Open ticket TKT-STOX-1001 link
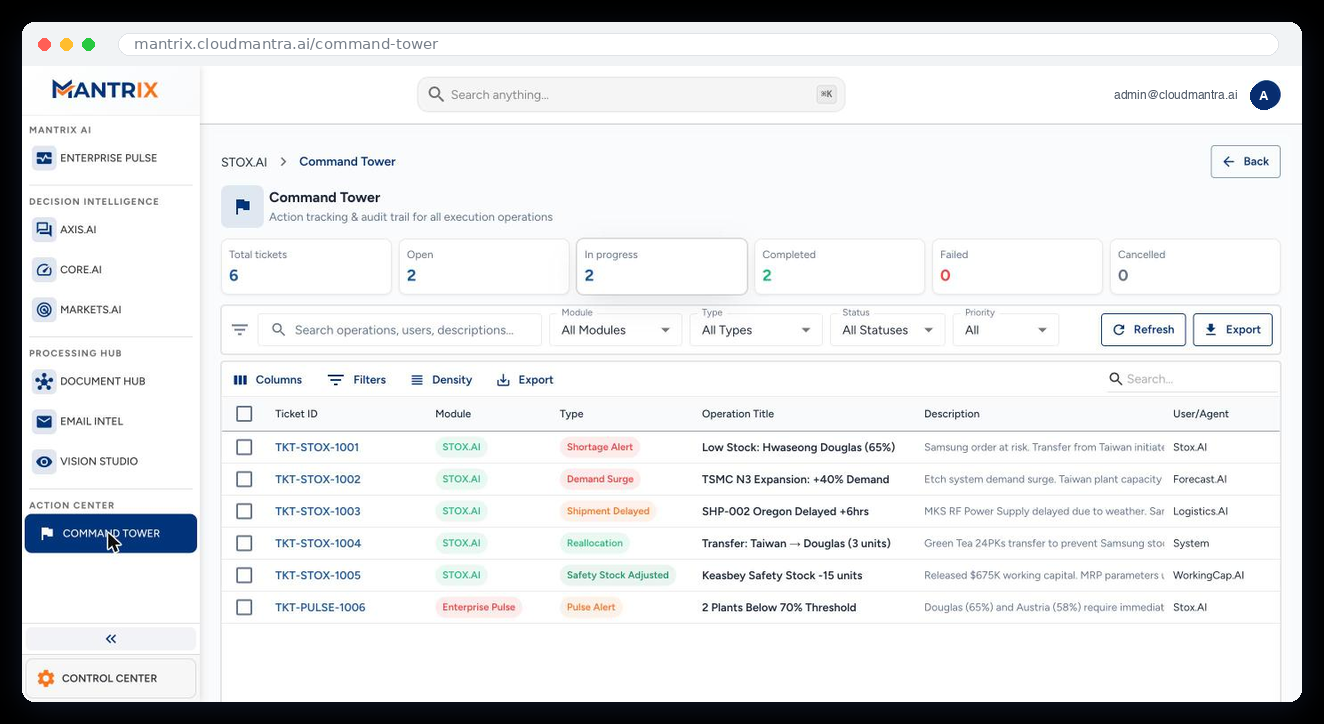This screenshot has height=724, width=1324. (317, 447)
